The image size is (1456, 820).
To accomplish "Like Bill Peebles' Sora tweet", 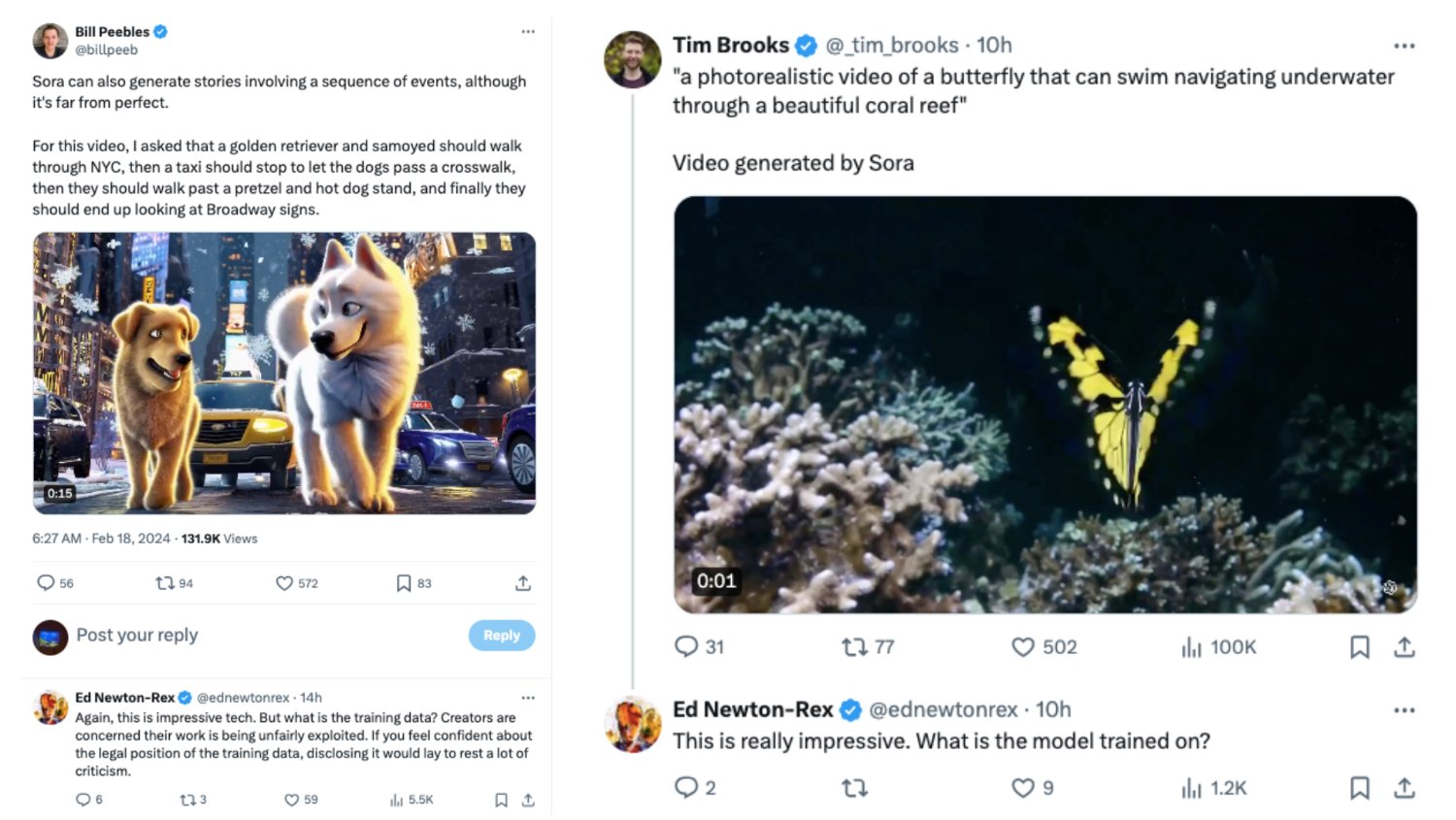I will 284,583.
